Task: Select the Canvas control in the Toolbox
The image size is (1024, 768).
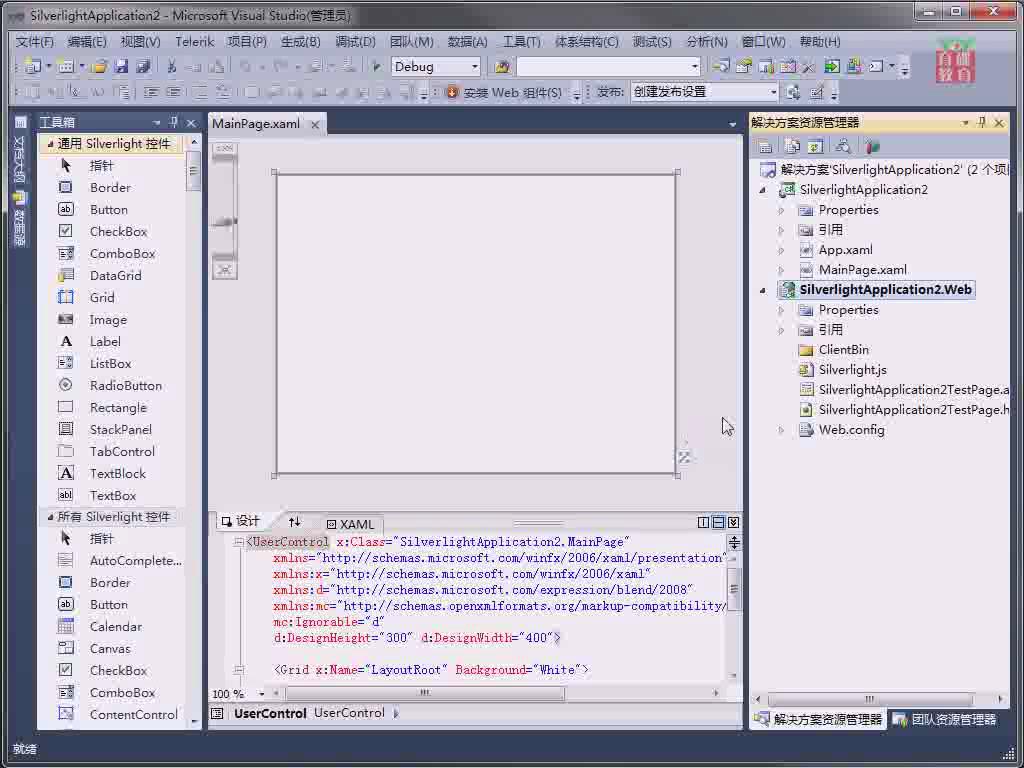Action: pos(110,648)
